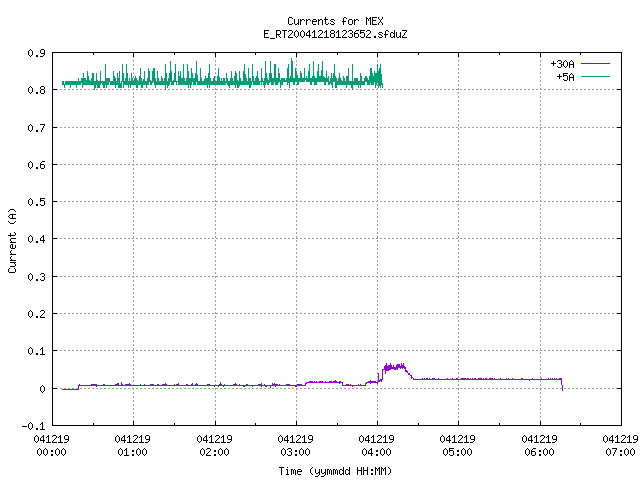
Task: Click the y-axis tick value 0.4
Action: [x=36, y=239]
